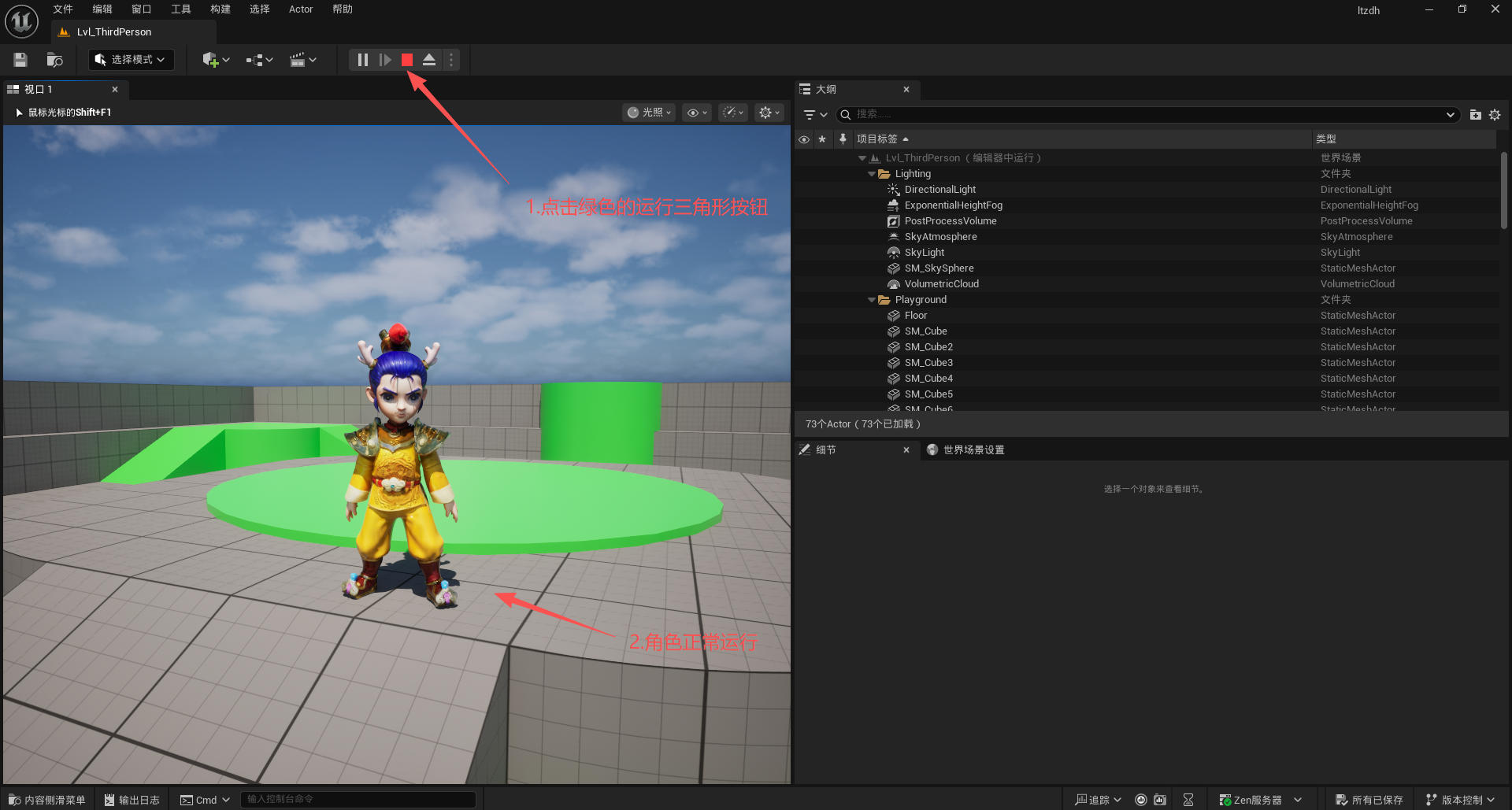Stop the play session with the red square
Screen dimensions: 1512x810
[x=407, y=60]
